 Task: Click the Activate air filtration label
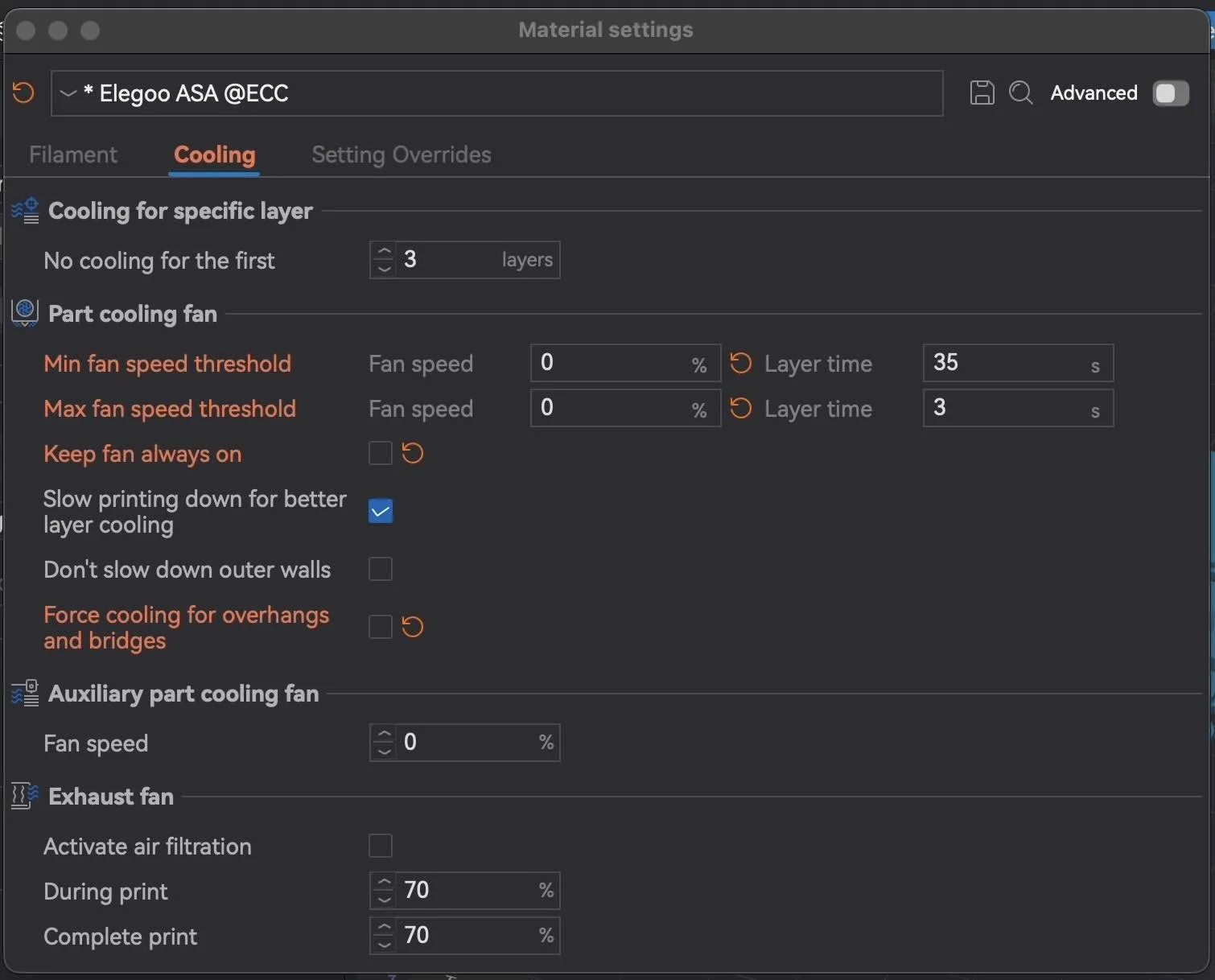(x=147, y=846)
